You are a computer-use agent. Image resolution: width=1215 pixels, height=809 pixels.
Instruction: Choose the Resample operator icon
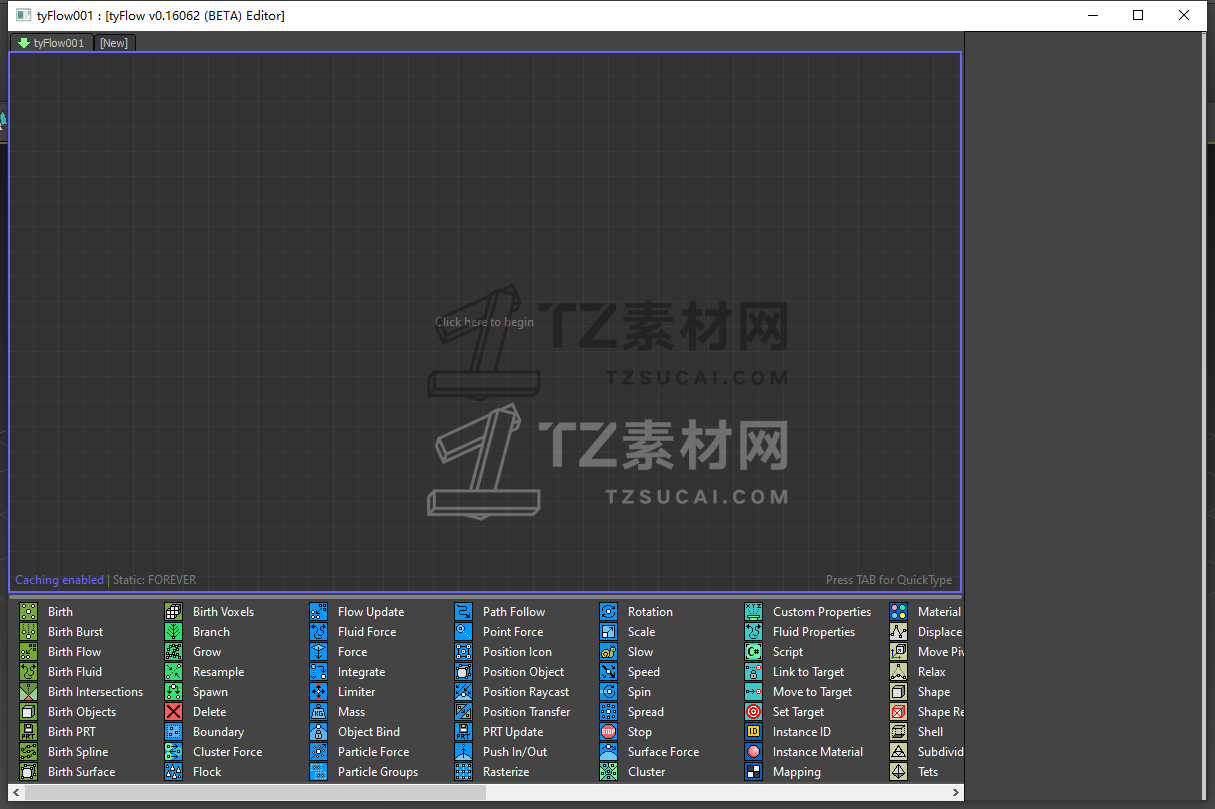[x=173, y=671]
